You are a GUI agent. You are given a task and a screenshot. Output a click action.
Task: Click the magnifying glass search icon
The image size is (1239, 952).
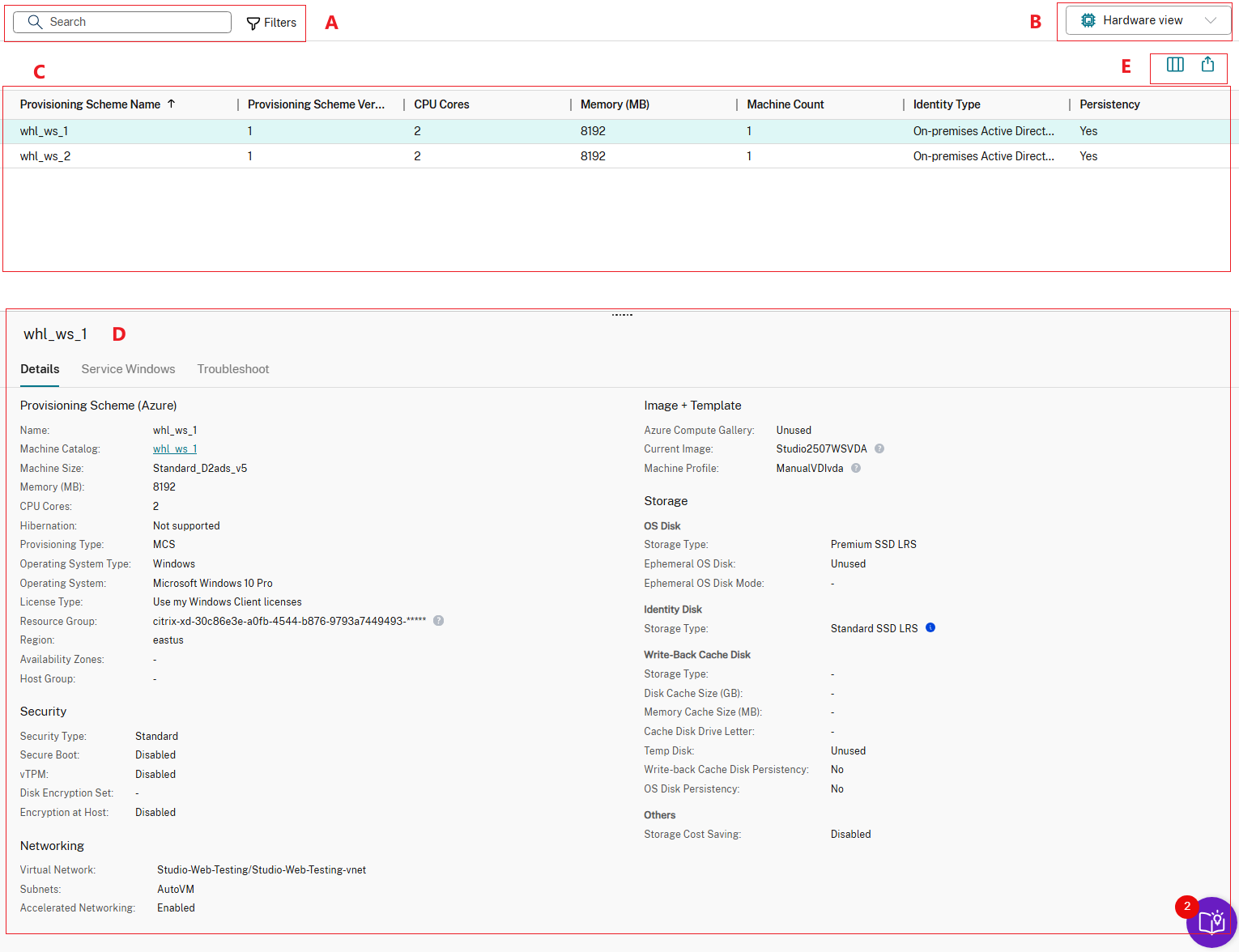coord(36,22)
